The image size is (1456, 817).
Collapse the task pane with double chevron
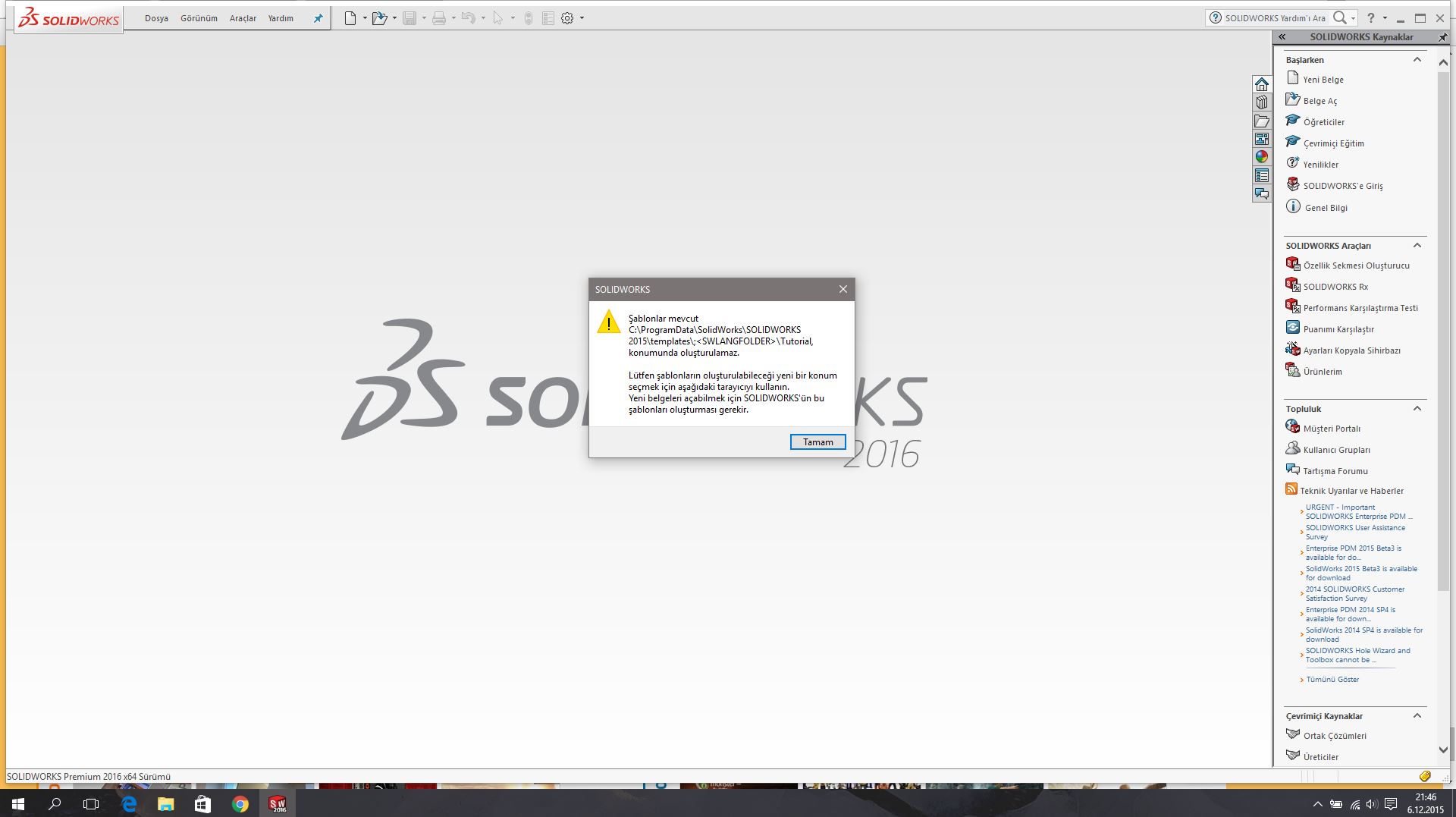pos(1282,36)
